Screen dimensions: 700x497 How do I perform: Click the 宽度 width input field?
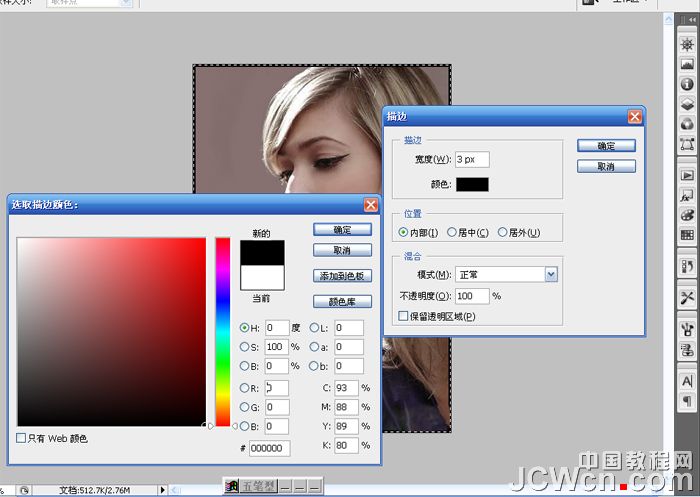tap(472, 159)
